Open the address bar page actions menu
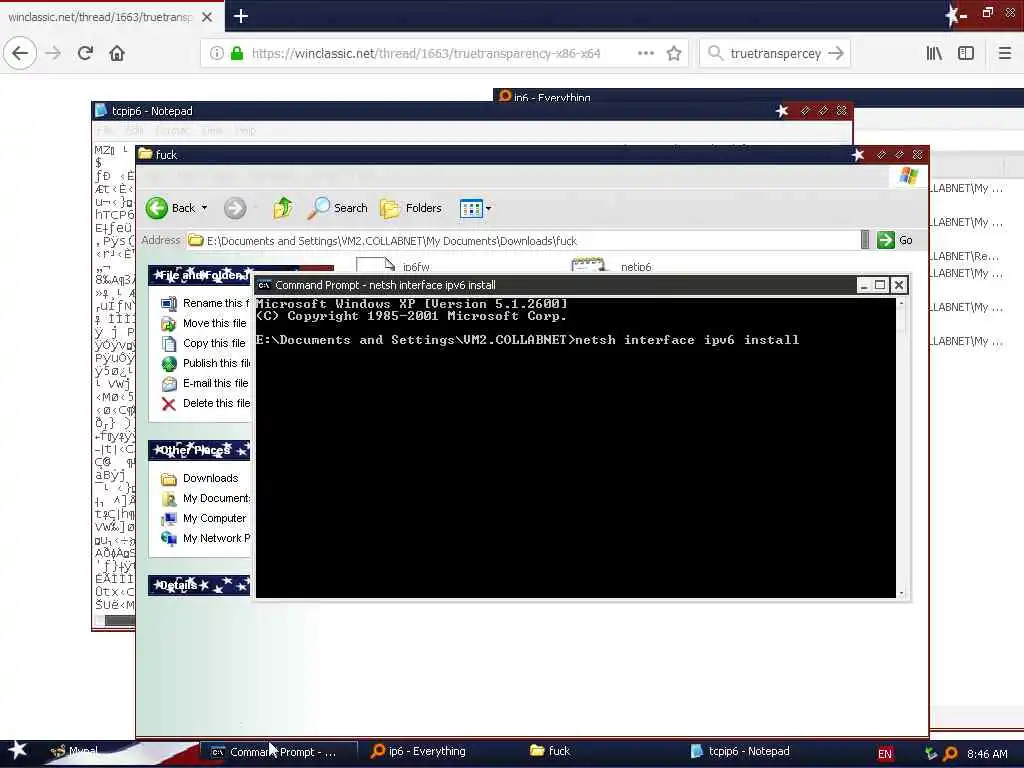Screen dimensions: 1024x768 pyautogui.click(x=645, y=54)
